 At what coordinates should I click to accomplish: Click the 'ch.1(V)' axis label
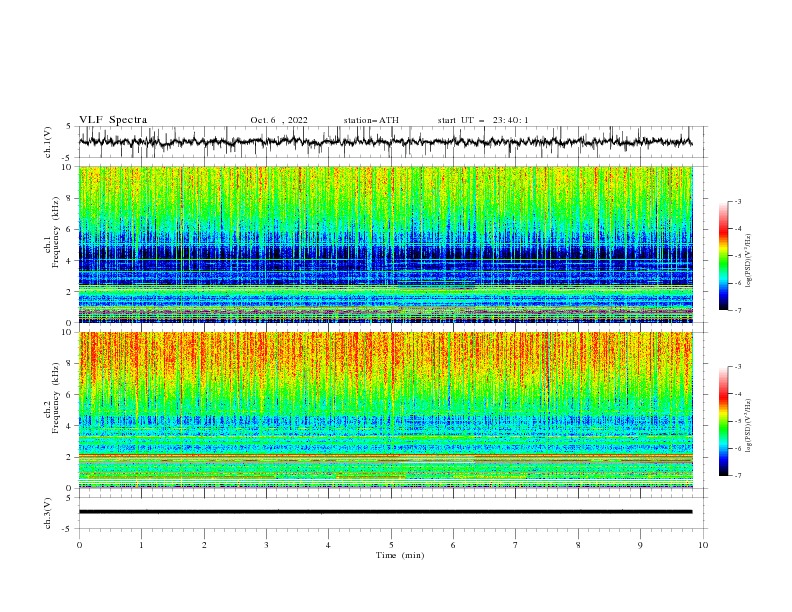48,142
